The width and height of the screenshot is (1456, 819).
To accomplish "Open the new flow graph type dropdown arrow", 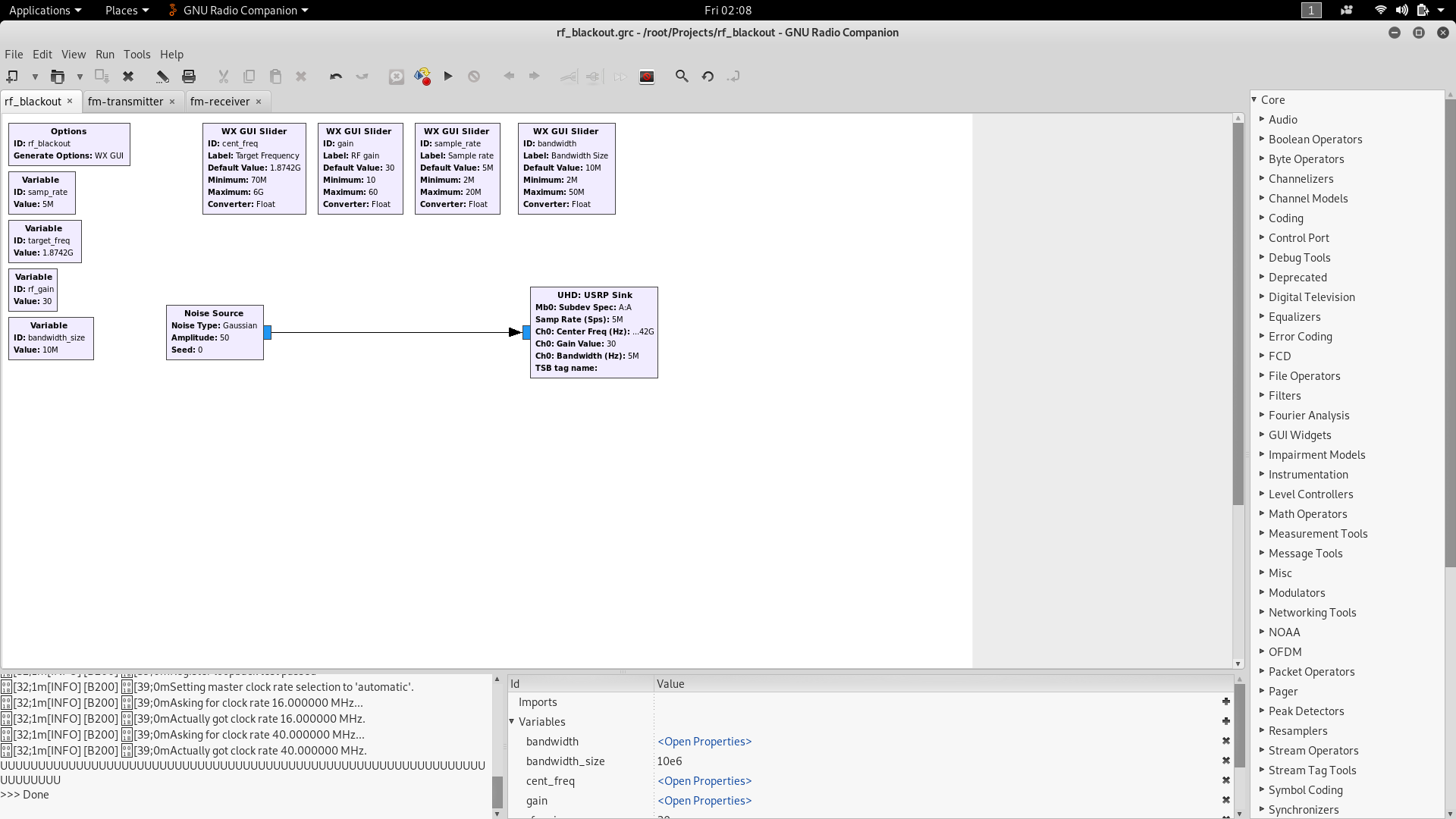I will coord(35,77).
